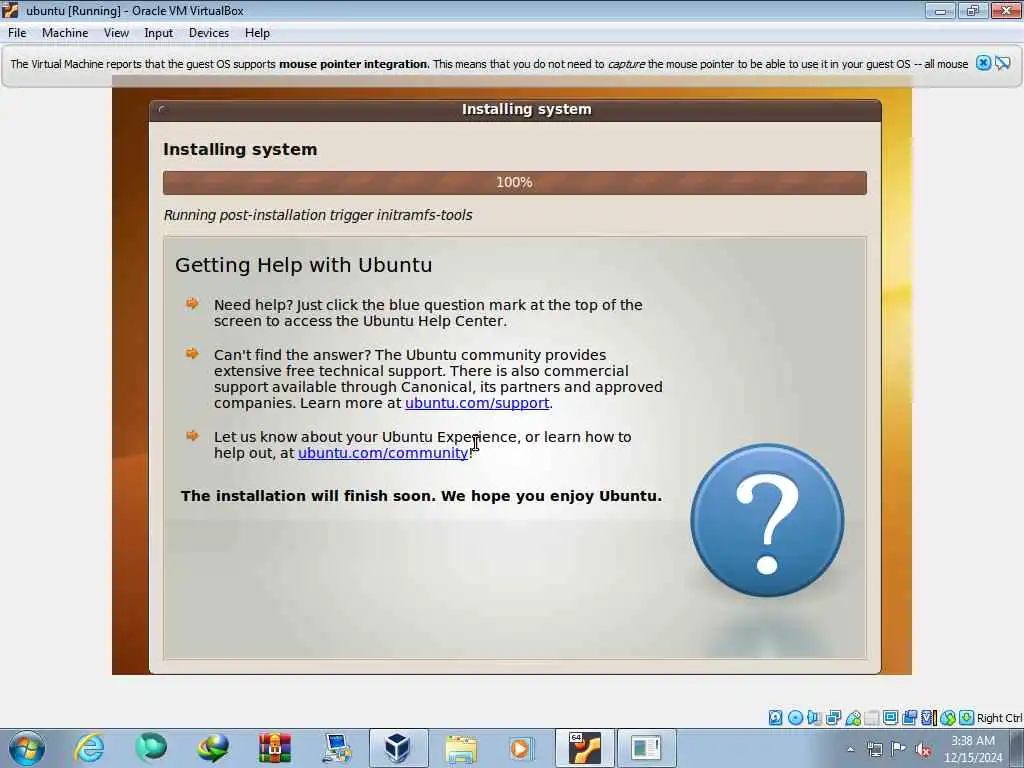Open the last taskbar window button
The height and width of the screenshot is (768, 1024).
[646, 748]
